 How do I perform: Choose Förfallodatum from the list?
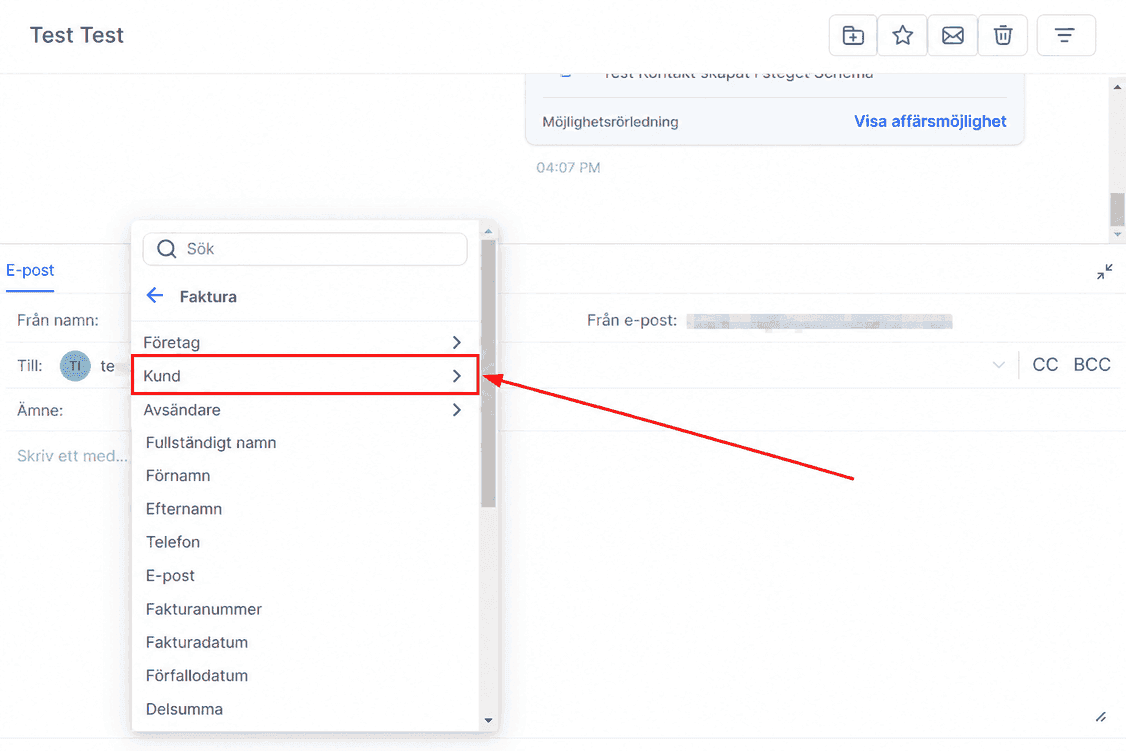coord(197,676)
